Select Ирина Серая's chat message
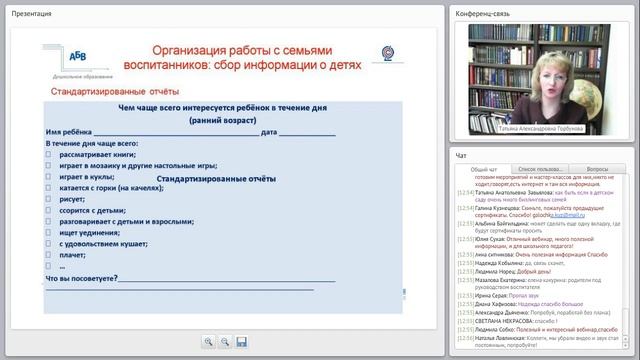Viewport: 640px width, 360px height. [x=498, y=296]
